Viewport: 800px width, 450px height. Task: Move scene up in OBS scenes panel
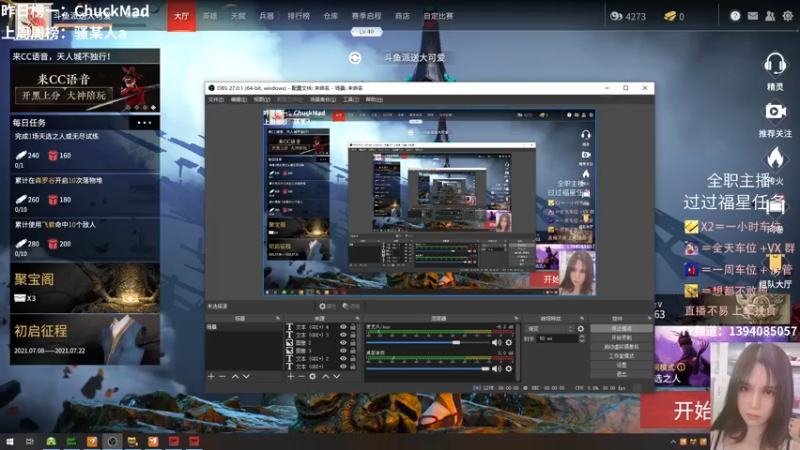click(235, 376)
